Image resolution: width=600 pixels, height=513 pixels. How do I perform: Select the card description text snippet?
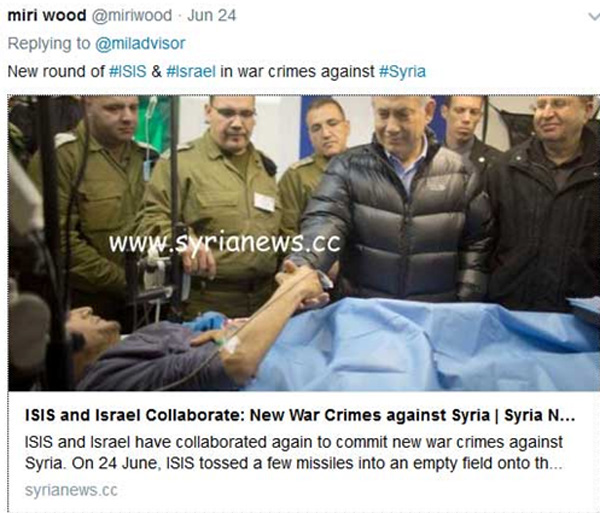coord(293,453)
